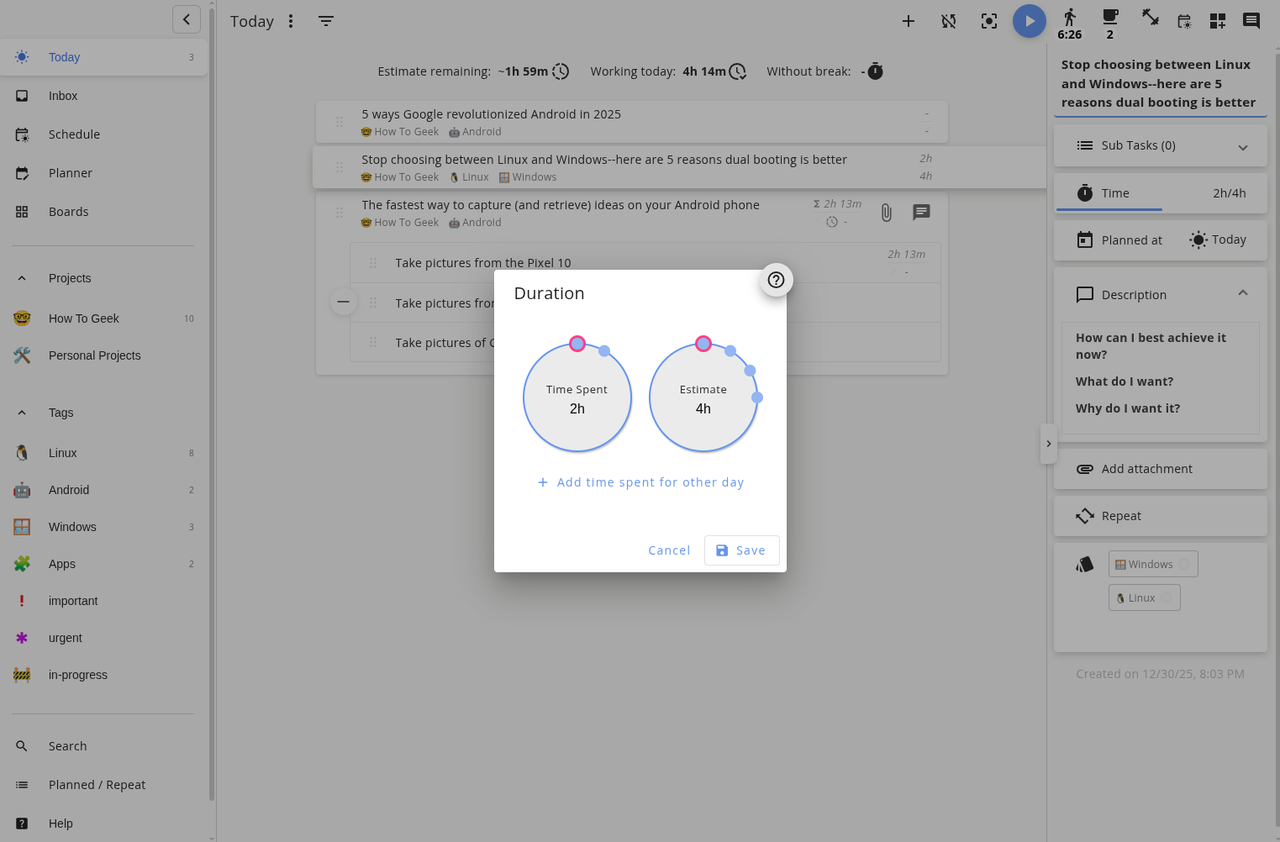Open the coffee break counter icon
1280x842 pixels.
[1110, 20]
